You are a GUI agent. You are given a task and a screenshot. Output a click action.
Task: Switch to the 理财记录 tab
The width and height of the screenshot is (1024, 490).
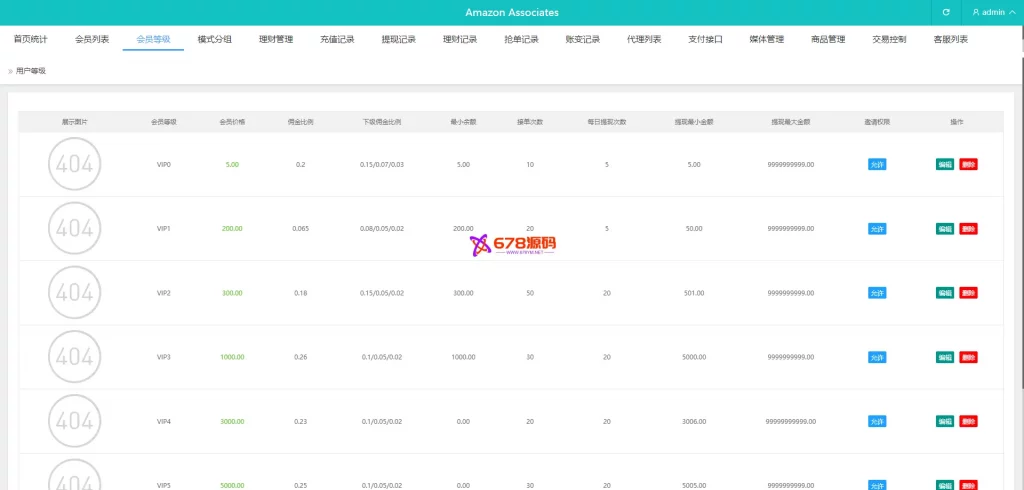460,39
